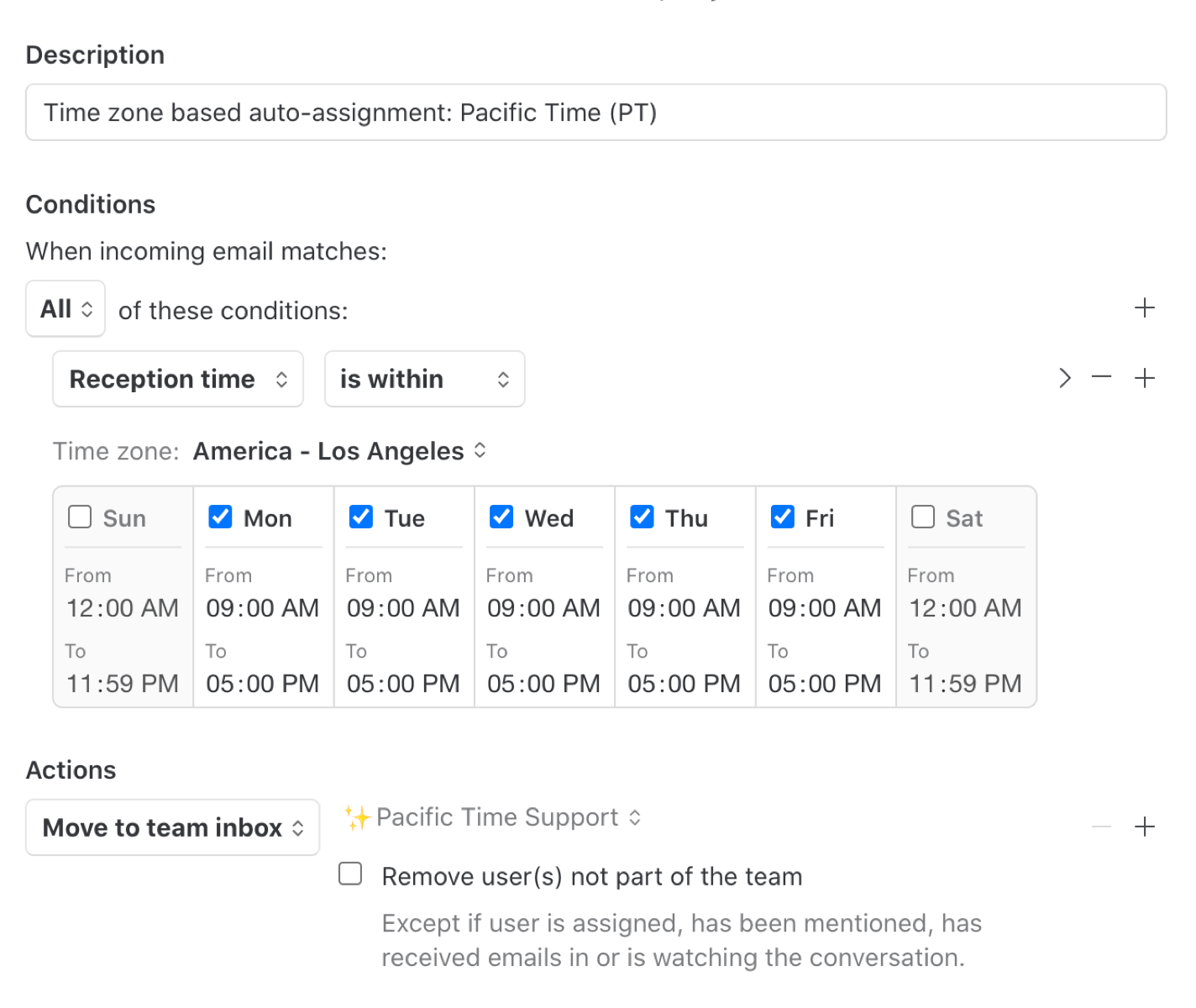This screenshot has width=1196, height=1008.
Task: Remove the team inbox action with minus icon
Action: [x=1102, y=827]
